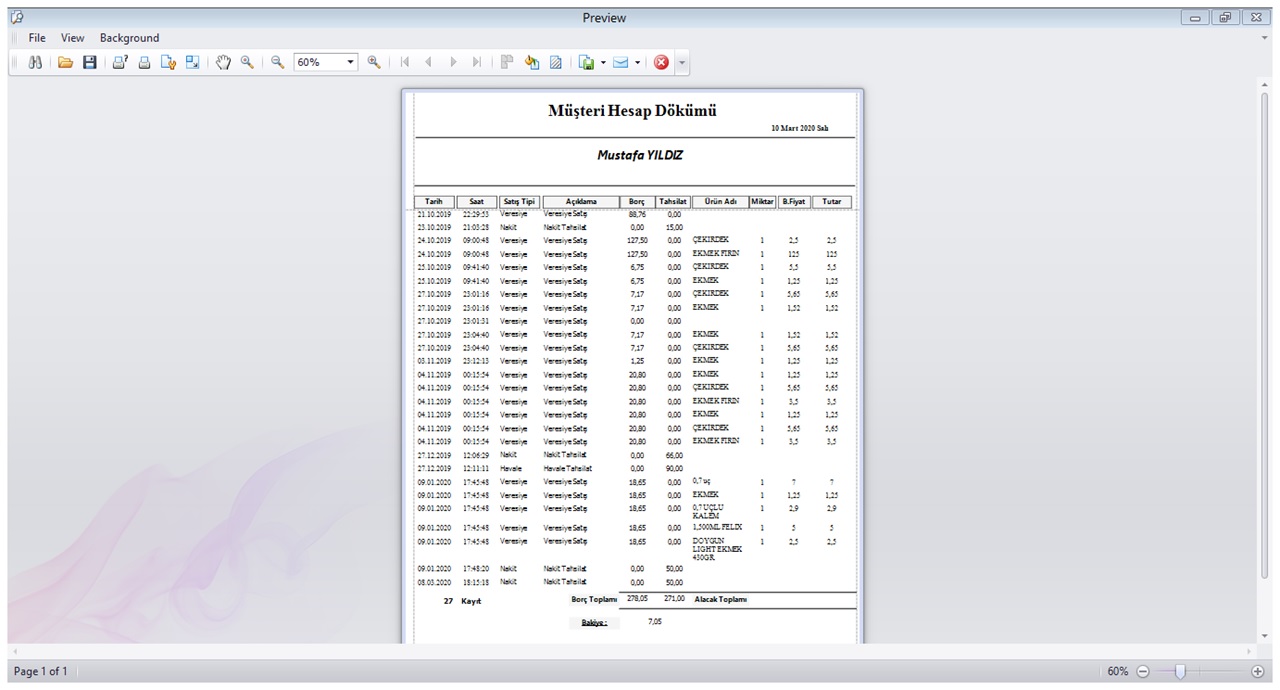Expand the Export document dropdown arrow
The image size is (1280, 690).
603,63
